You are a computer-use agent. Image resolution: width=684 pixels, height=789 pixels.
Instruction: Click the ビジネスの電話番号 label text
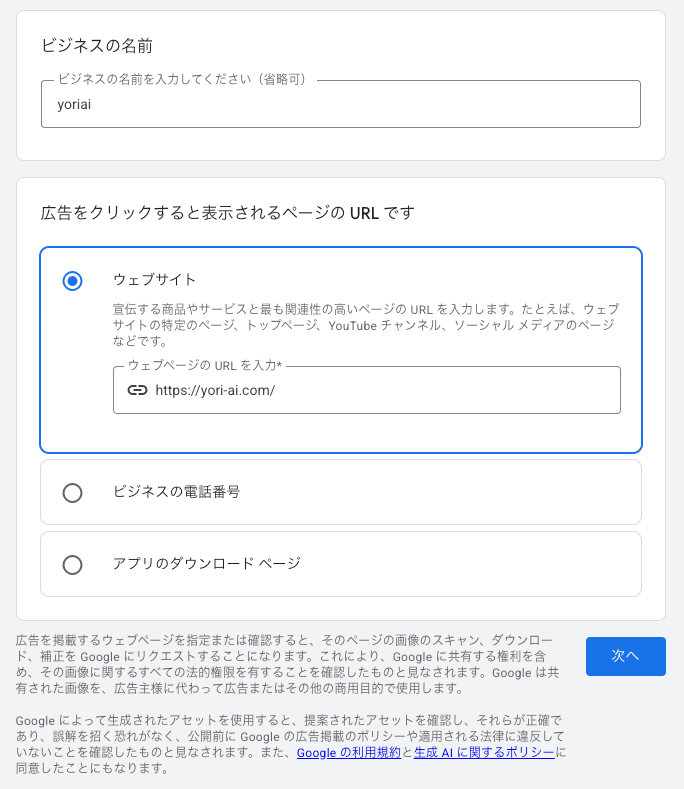coord(177,492)
